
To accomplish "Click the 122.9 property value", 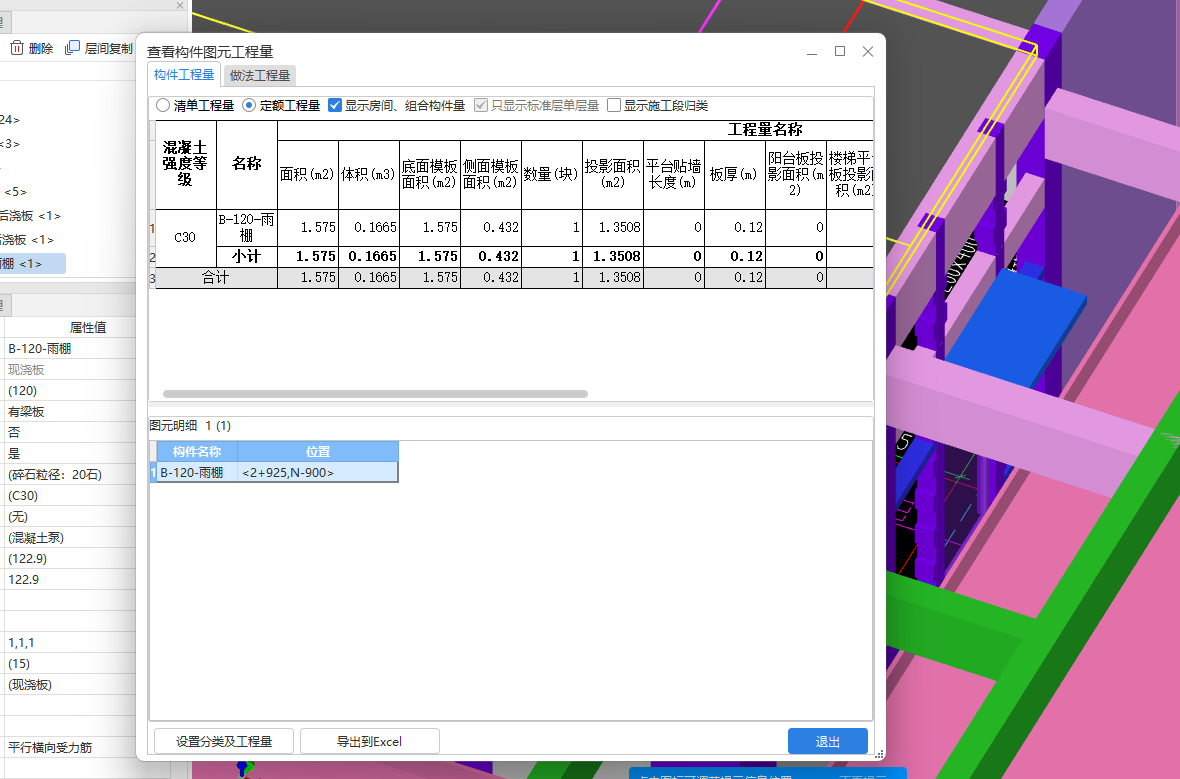I will click(x=70, y=580).
